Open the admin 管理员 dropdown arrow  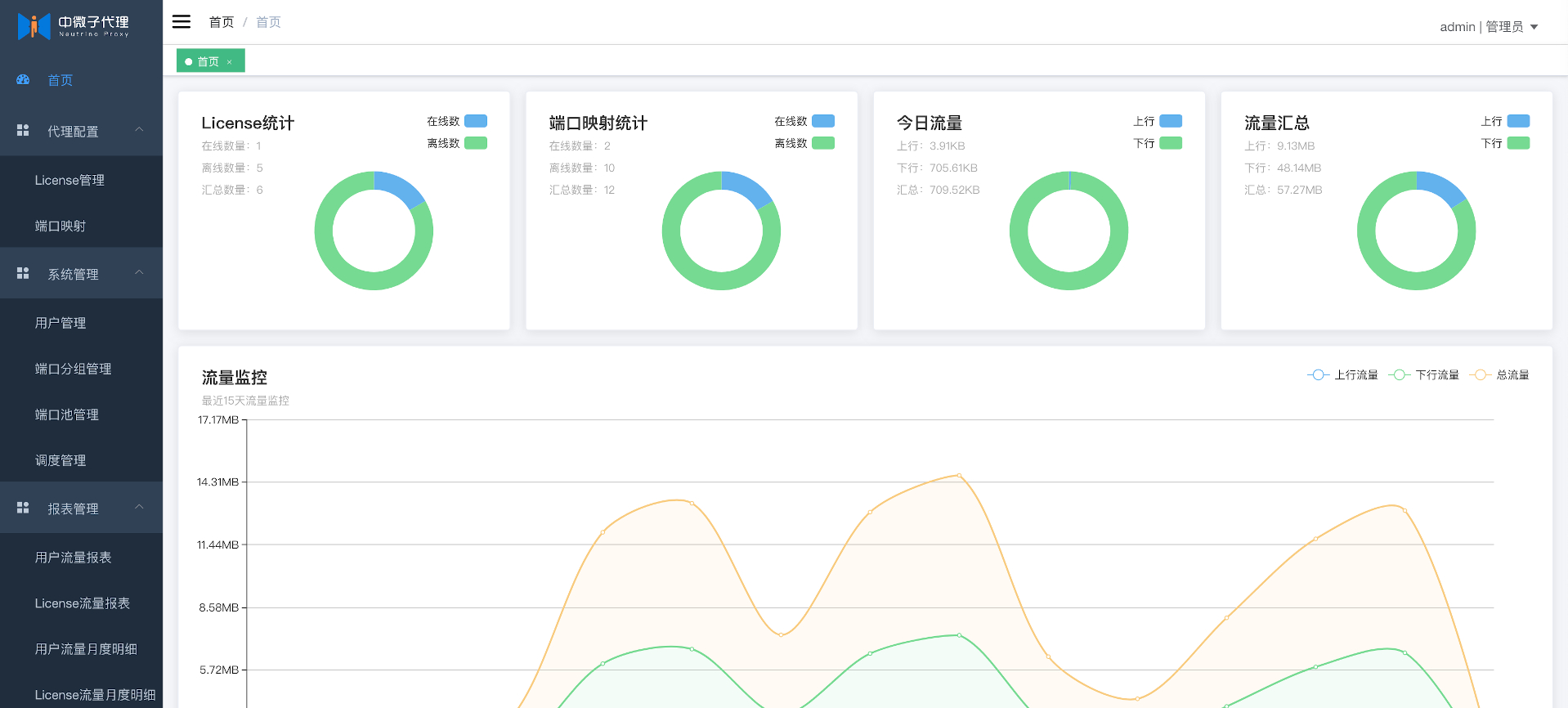click(x=1534, y=27)
